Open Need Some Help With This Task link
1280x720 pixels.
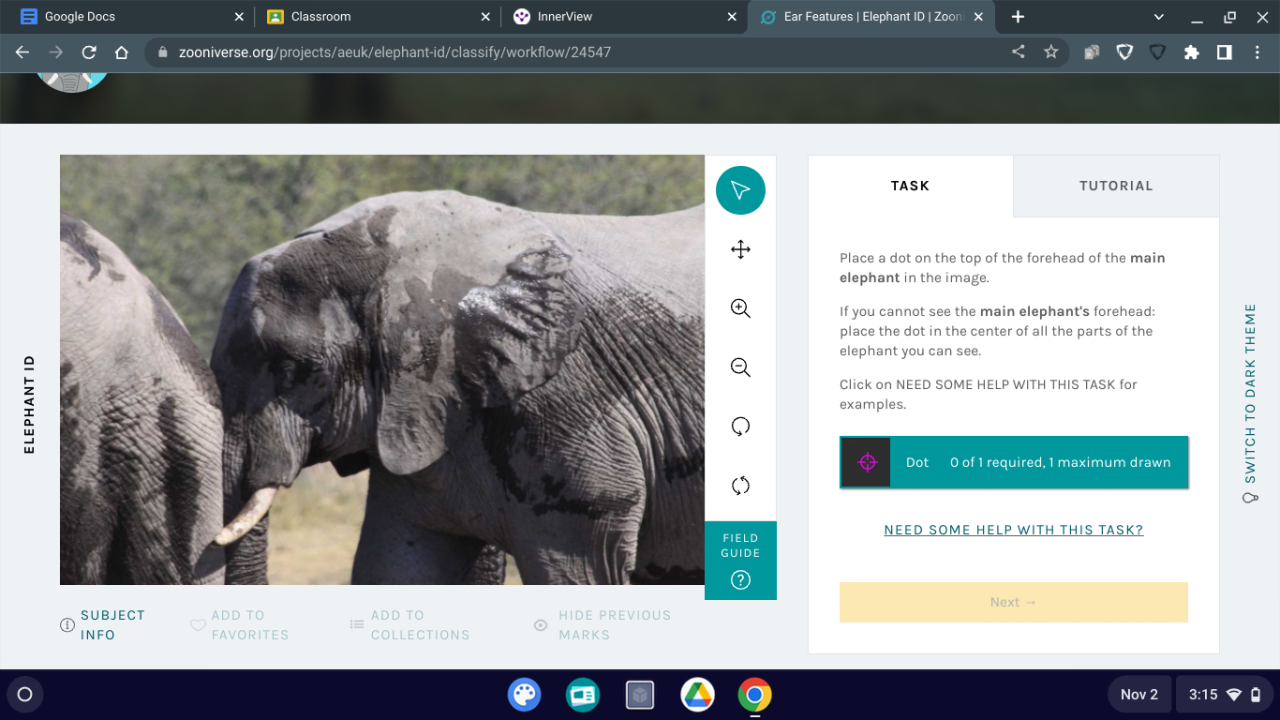[1013, 530]
